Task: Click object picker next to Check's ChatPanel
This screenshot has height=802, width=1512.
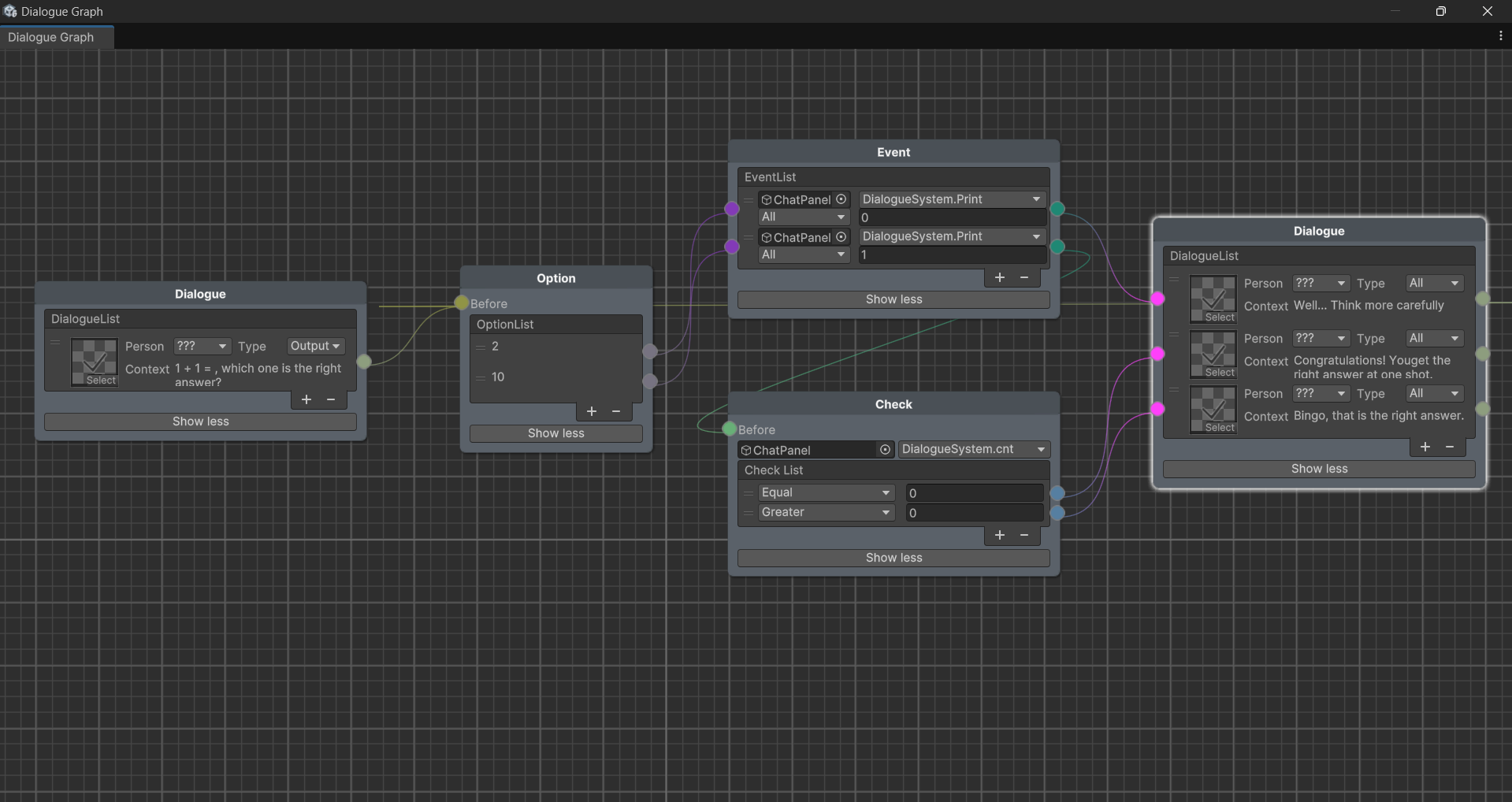Action: 885,450
